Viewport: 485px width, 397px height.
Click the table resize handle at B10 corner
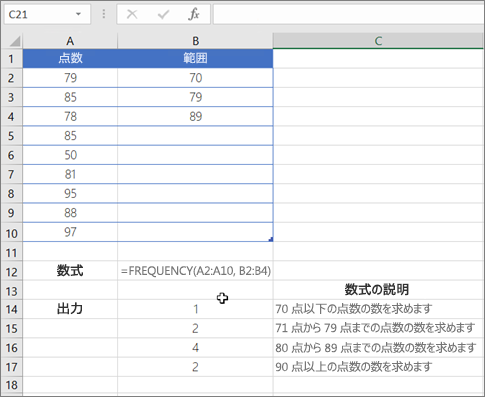pyautogui.click(x=271, y=239)
